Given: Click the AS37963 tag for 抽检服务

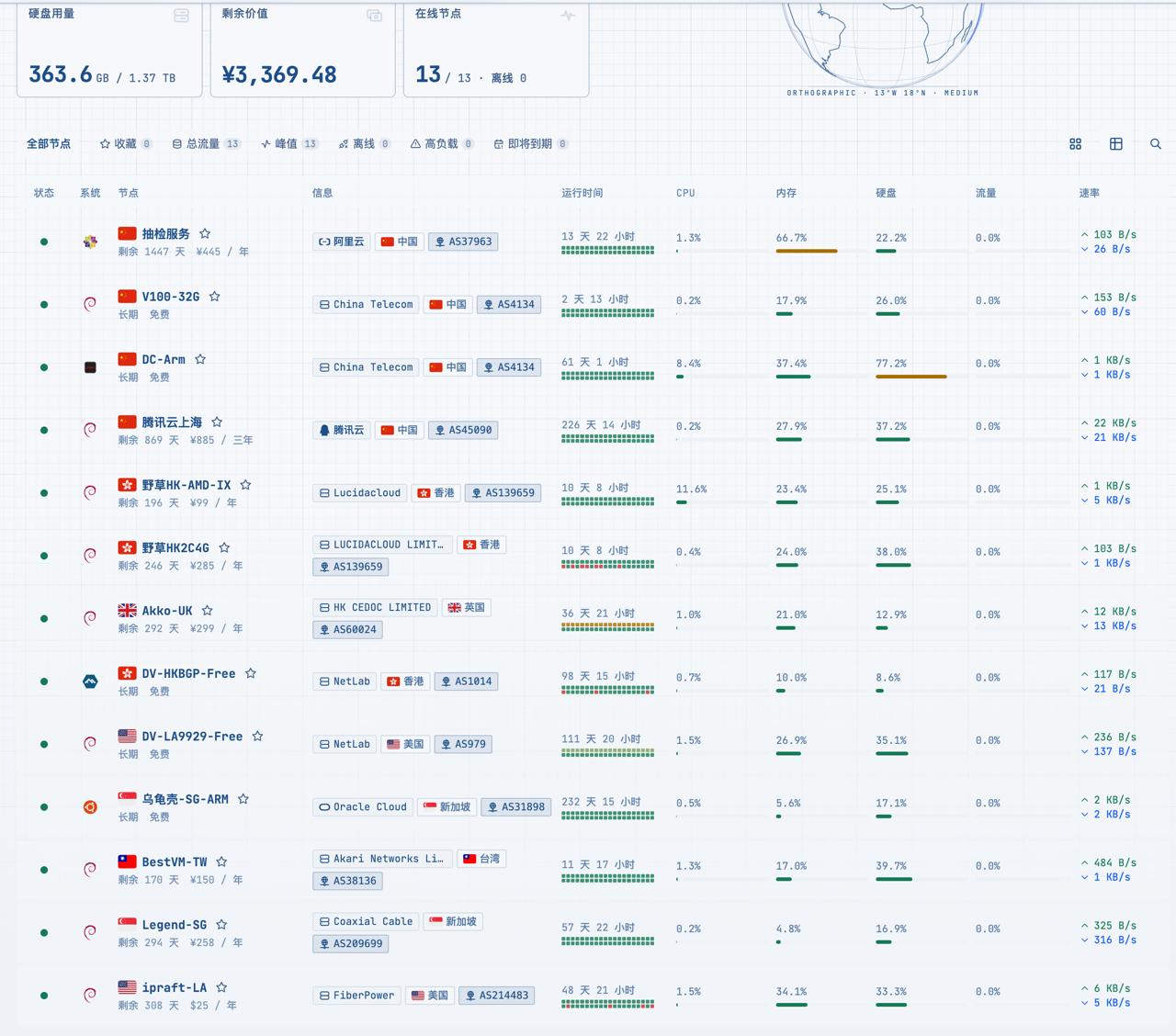Looking at the screenshot, I should pos(464,242).
